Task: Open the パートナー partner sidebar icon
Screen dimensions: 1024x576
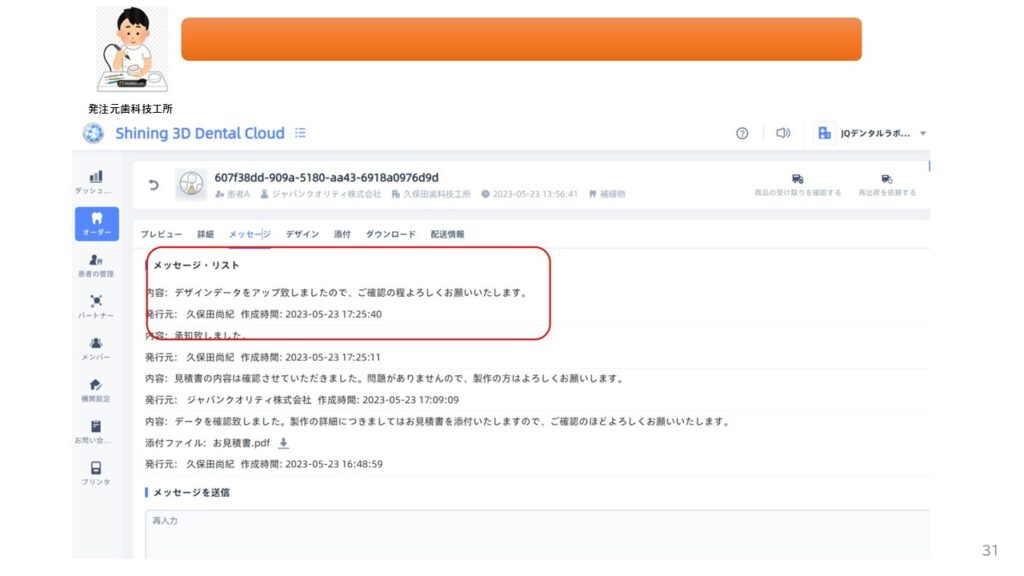Action: 96,305
